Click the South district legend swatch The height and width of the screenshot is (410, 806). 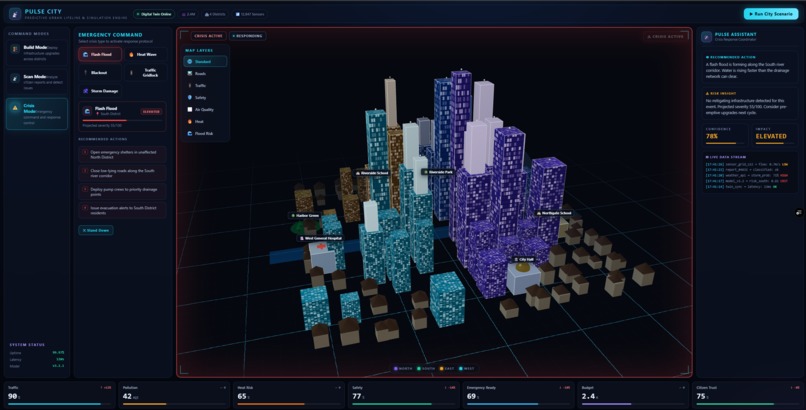click(x=419, y=368)
